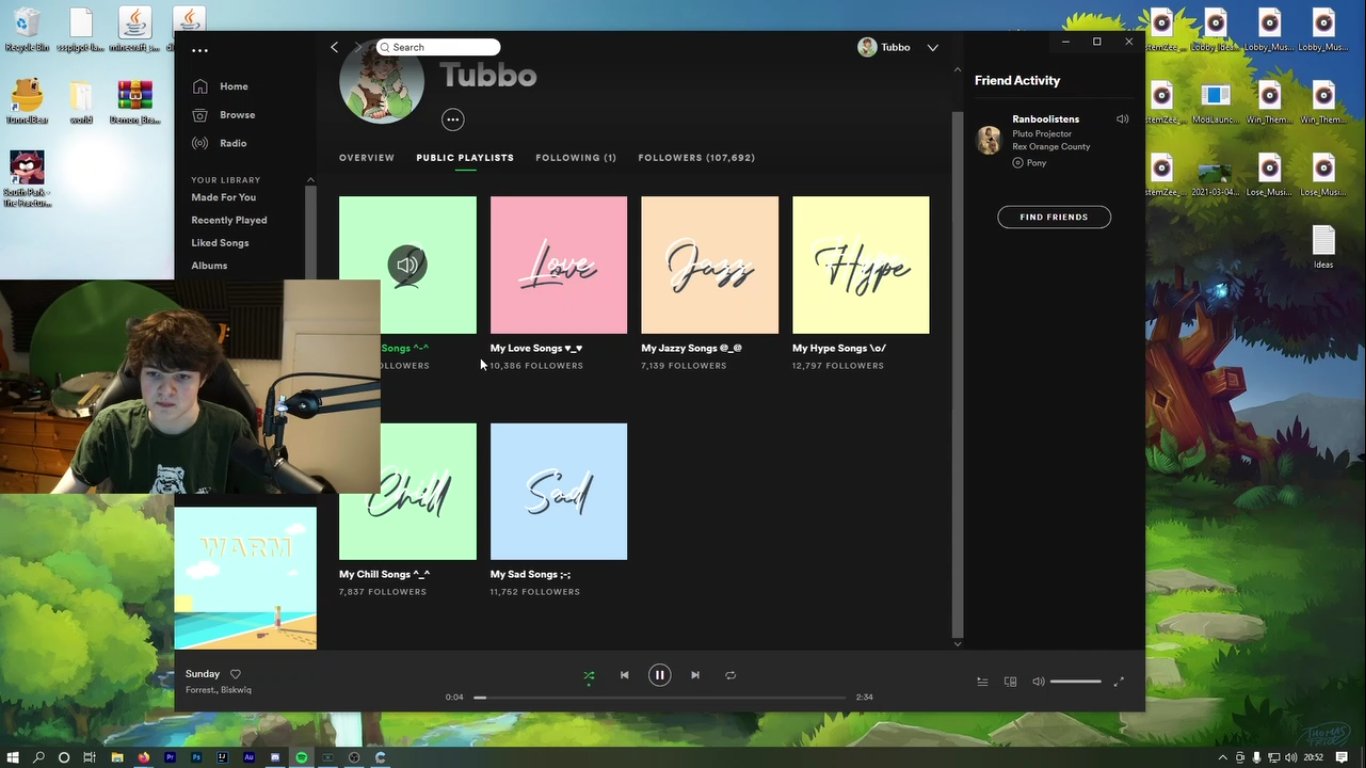Collapse the Your Library section arrow
The width and height of the screenshot is (1366, 768).
click(x=310, y=180)
